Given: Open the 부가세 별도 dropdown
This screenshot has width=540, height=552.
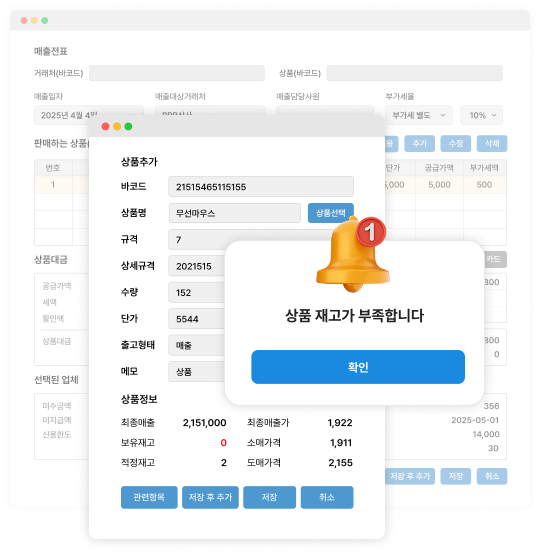Looking at the screenshot, I should (x=419, y=115).
